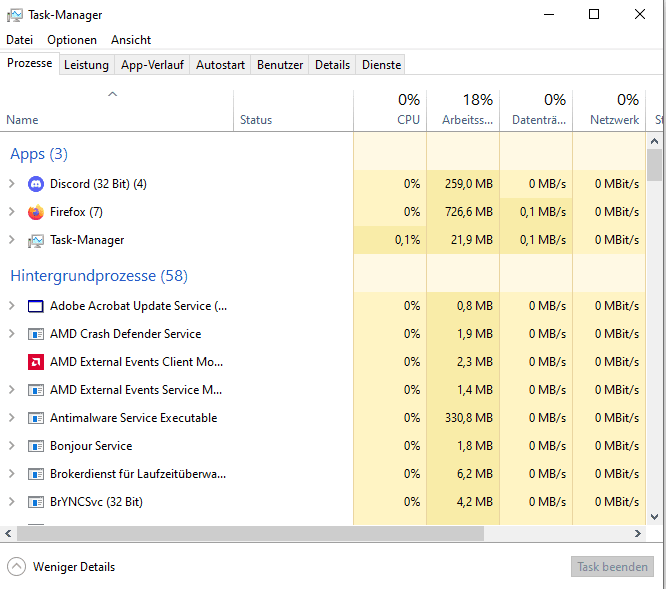This screenshot has height=589, width=666.
Task: Click BrYNCSvc memory value 4,2 MB
Action: coord(475,502)
